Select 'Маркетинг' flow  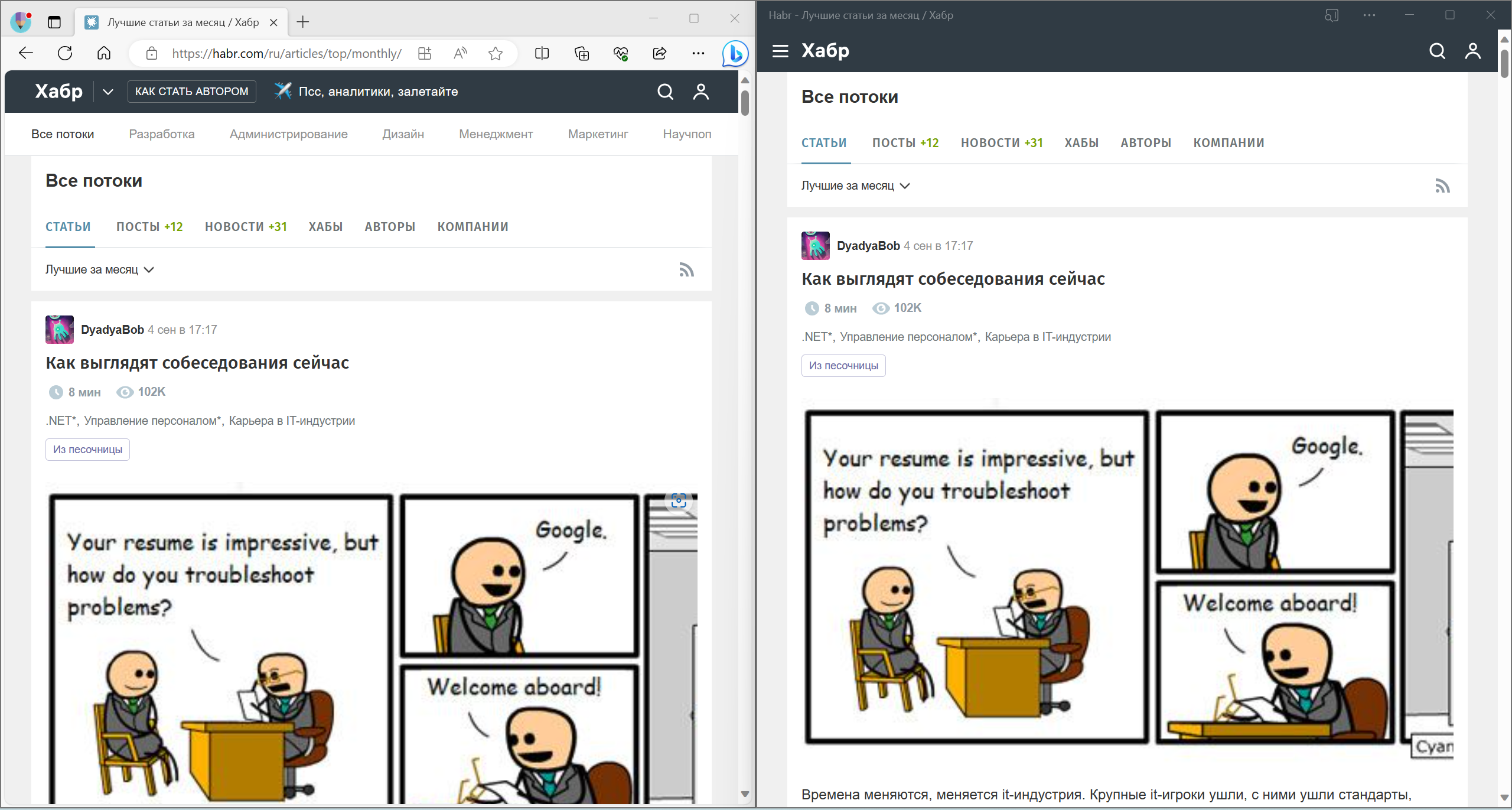point(598,134)
